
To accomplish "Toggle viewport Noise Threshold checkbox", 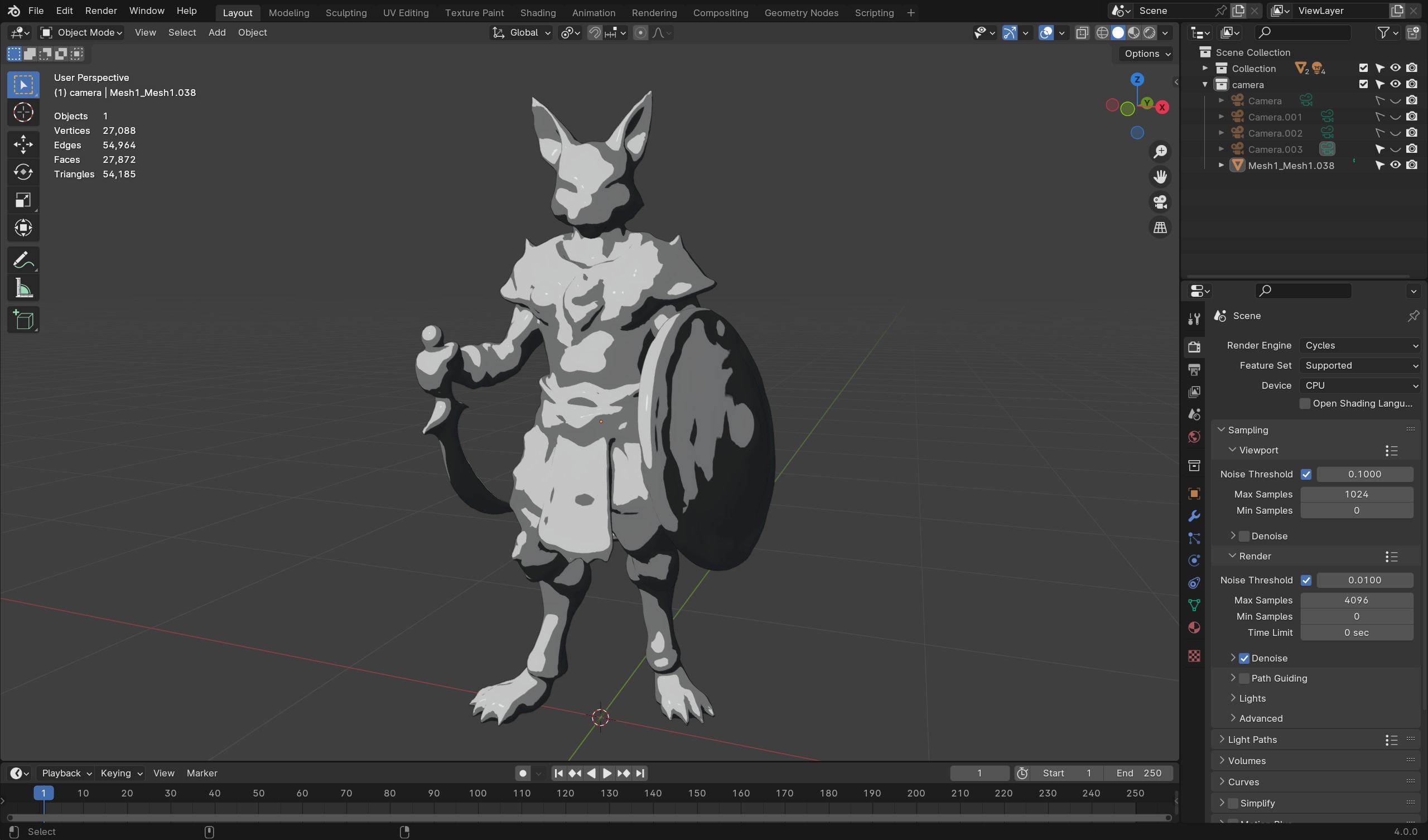I will (1306, 474).
